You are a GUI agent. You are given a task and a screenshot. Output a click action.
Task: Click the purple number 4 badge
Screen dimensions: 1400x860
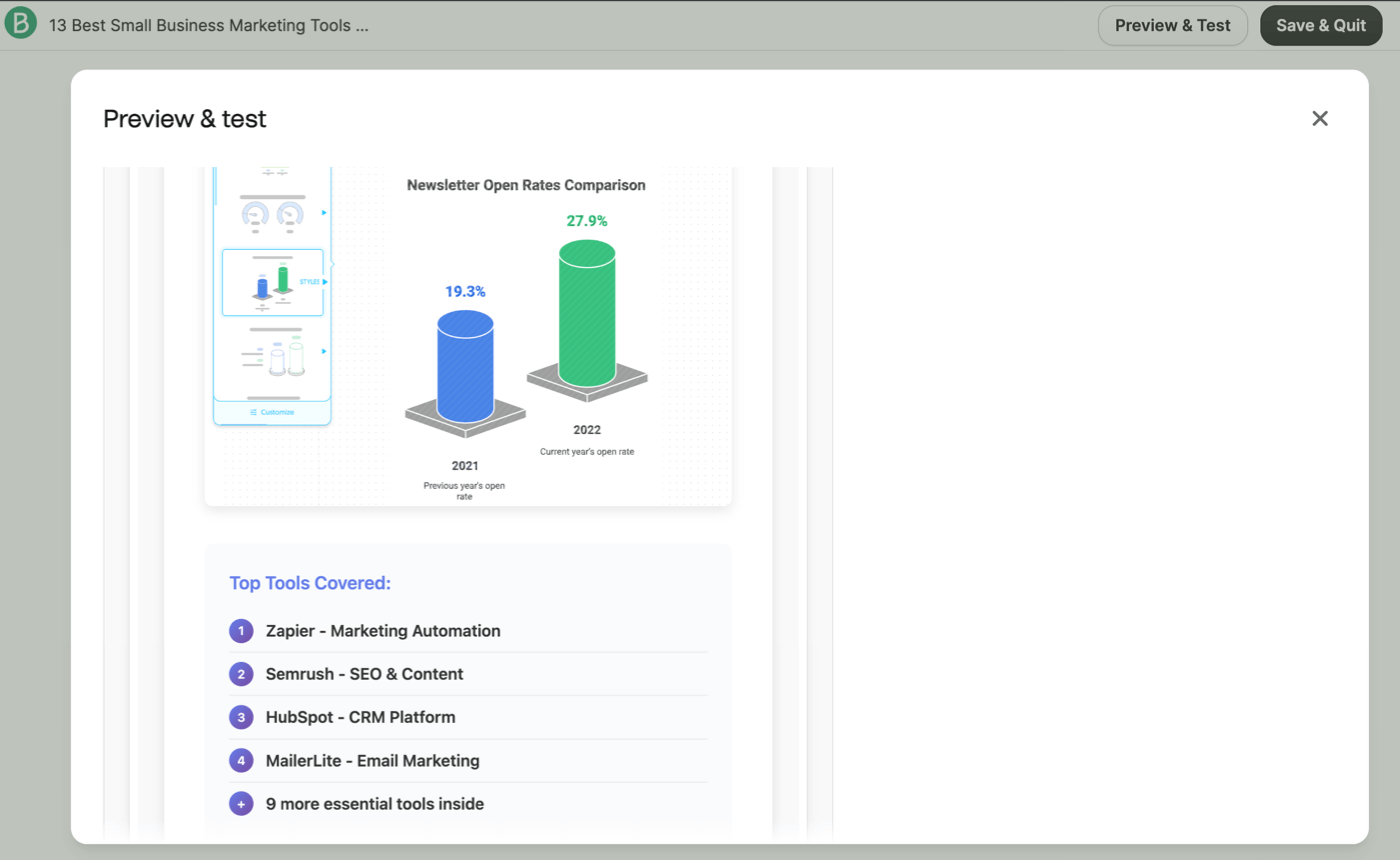pyautogui.click(x=241, y=760)
